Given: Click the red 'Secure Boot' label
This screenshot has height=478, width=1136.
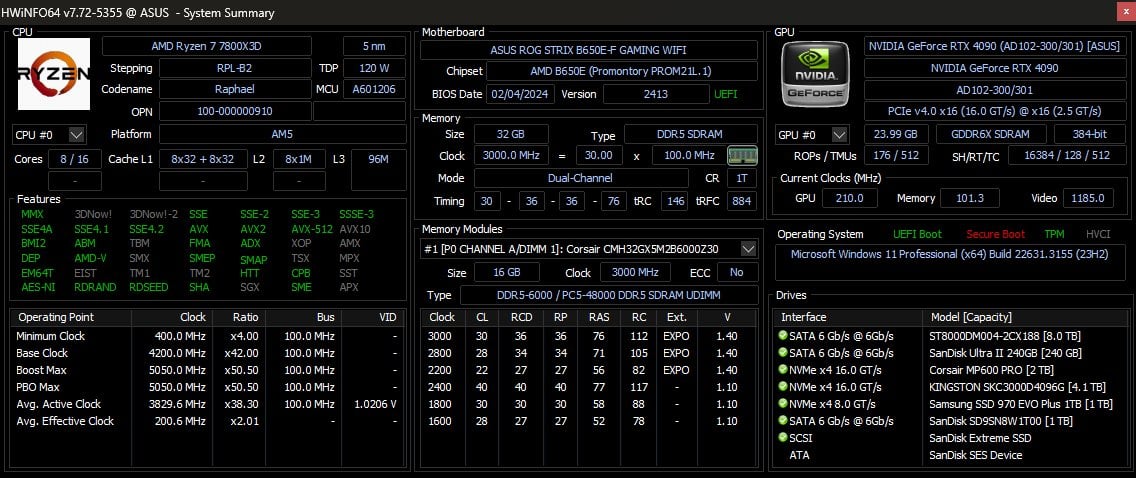Looking at the screenshot, I should pyautogui.click(x=995, y=235).
